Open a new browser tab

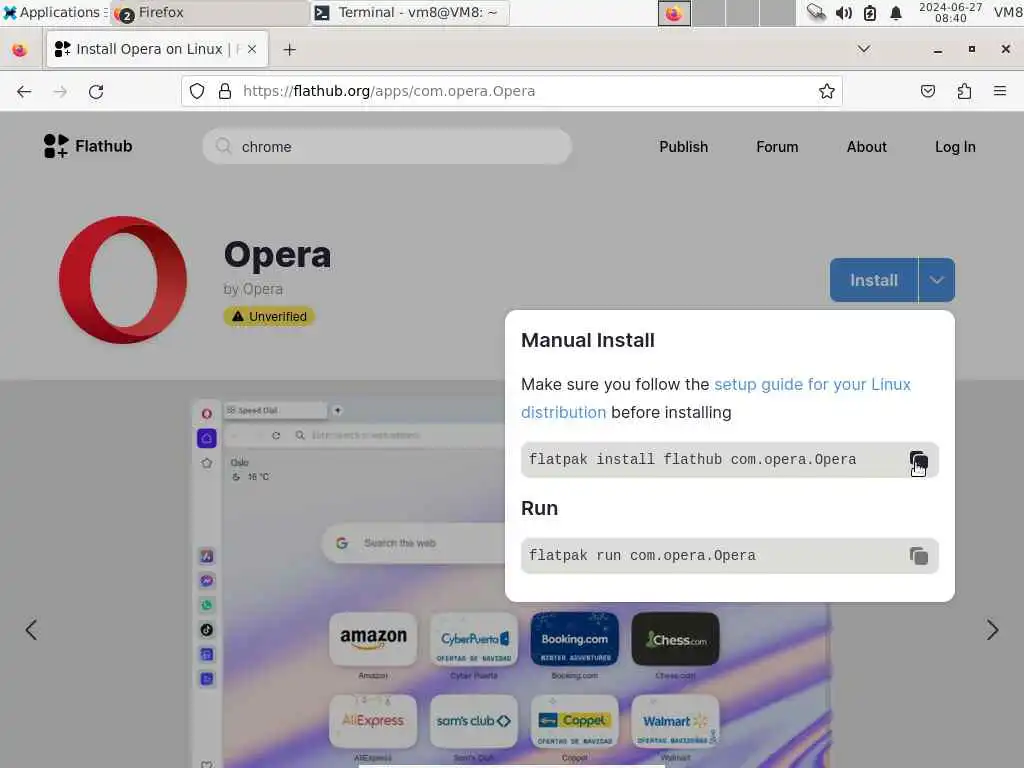[289, 50]
